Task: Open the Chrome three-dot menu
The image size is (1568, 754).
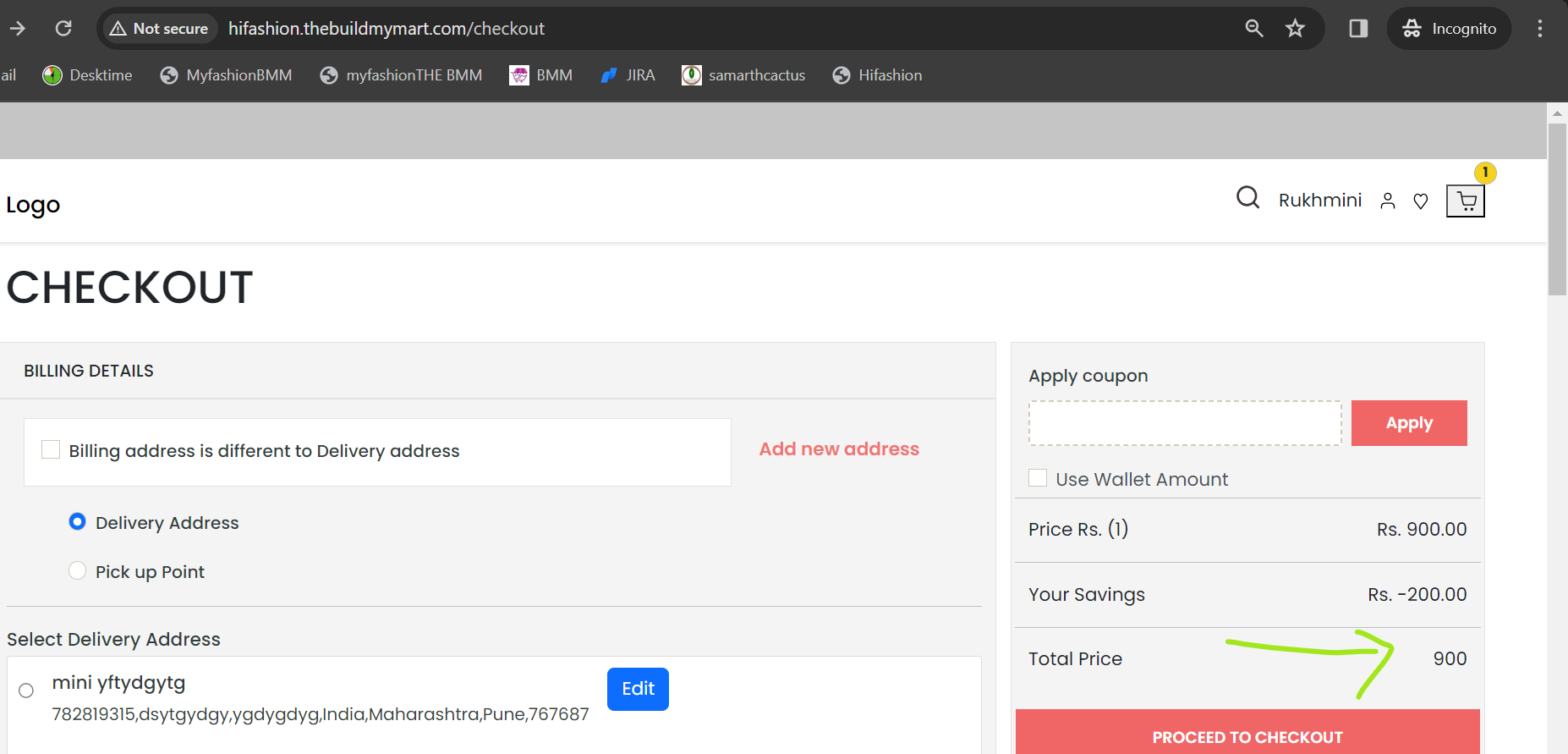Action: click(x=1539, y=29)
